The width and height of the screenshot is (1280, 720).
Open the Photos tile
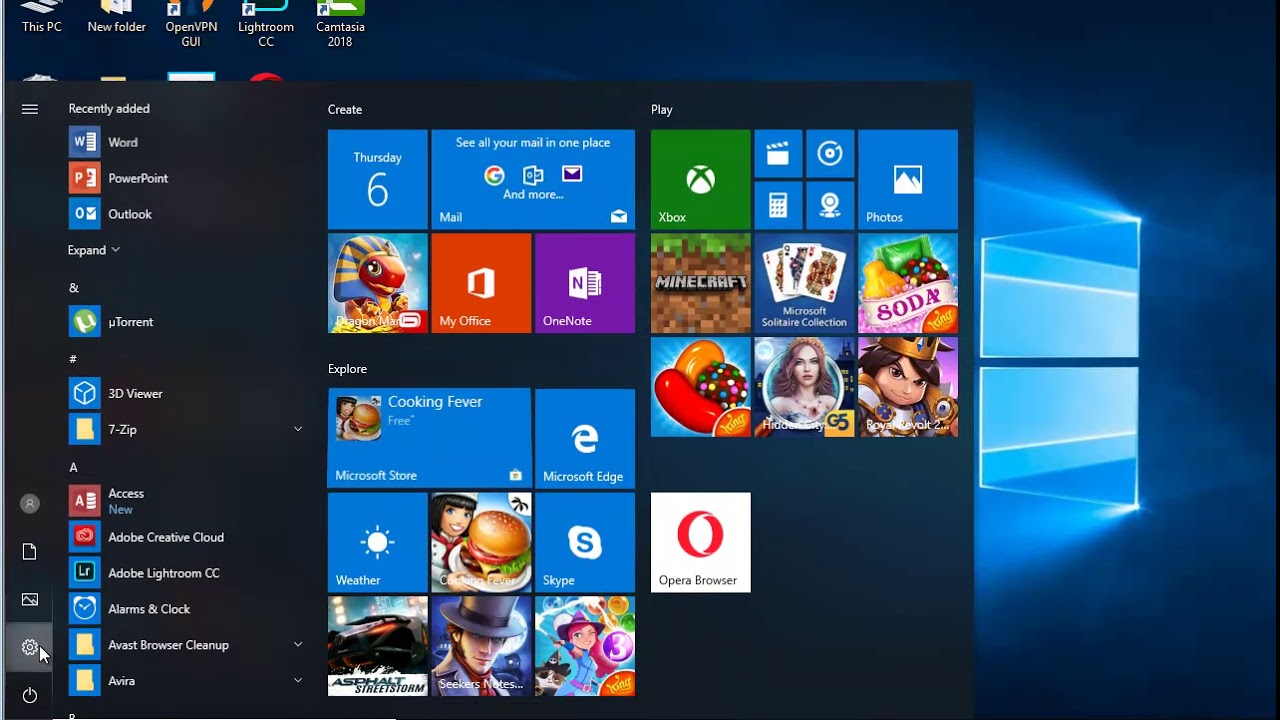tap(908, 179)
